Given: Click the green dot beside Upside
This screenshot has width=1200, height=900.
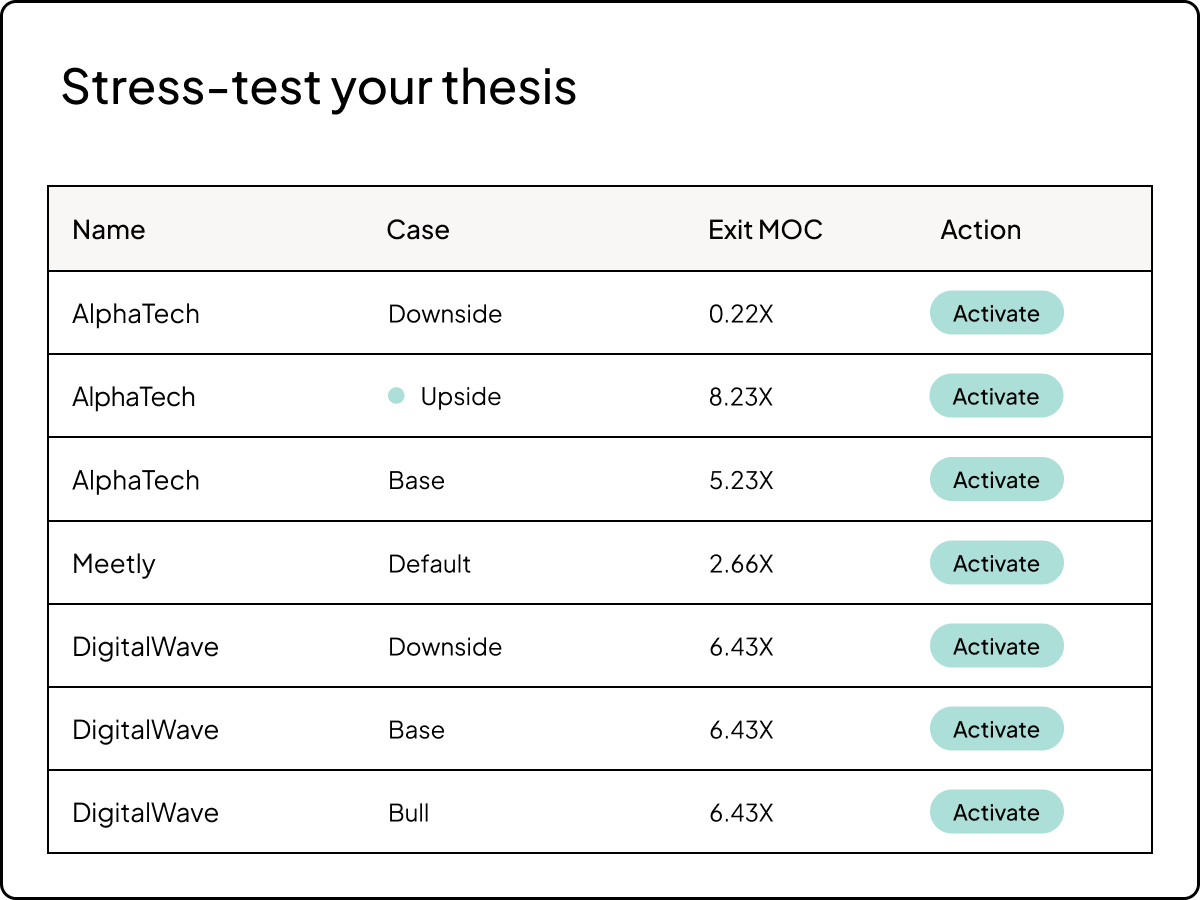Looking at the screenshot, I should click(396, 396).
